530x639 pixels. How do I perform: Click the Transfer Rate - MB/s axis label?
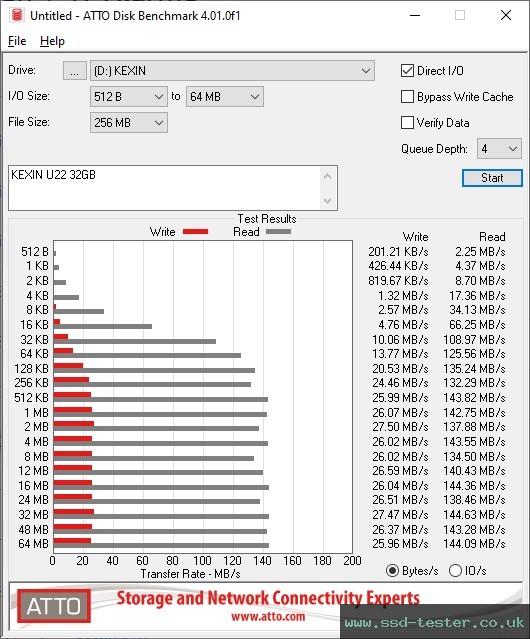pyautogui.click(x=191, y=574)
